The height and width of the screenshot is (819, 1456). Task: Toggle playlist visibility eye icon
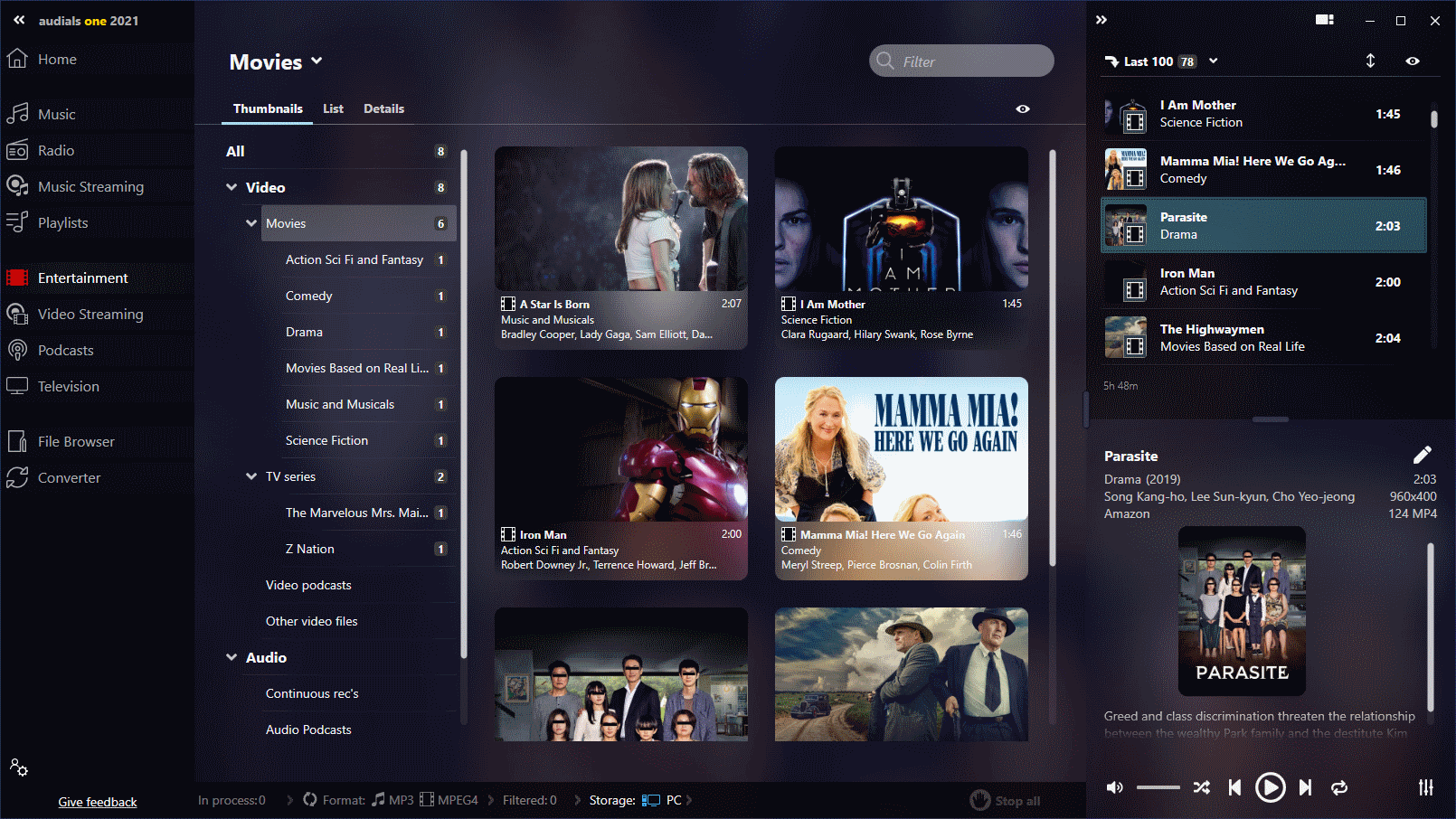[x=1413, y=61]
